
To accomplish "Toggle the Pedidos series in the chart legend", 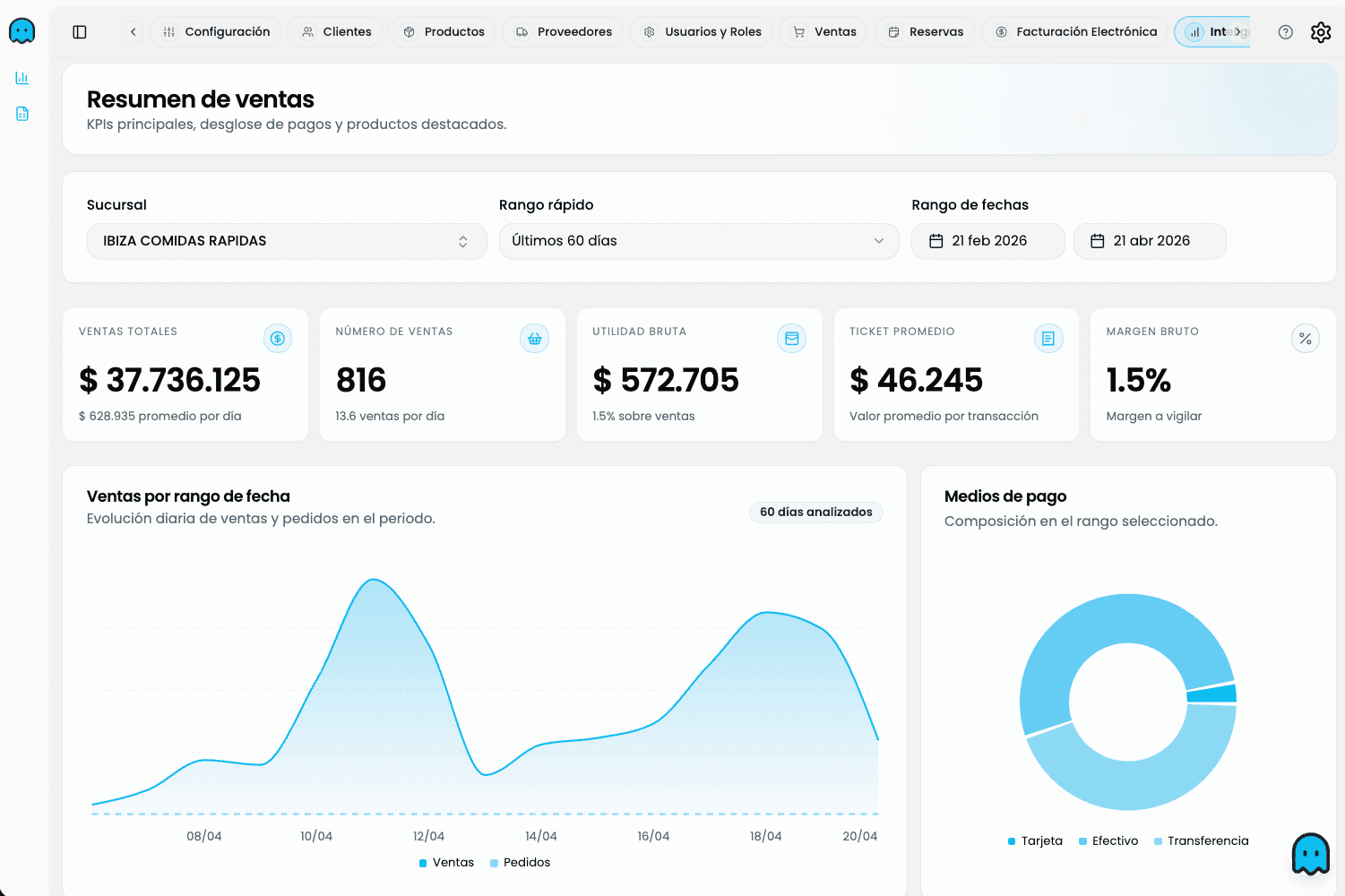I will (x=520, y=862).
